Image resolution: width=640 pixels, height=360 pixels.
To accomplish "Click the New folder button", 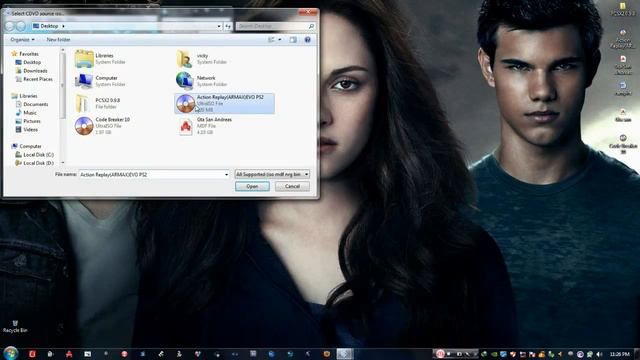I will 58,40.
